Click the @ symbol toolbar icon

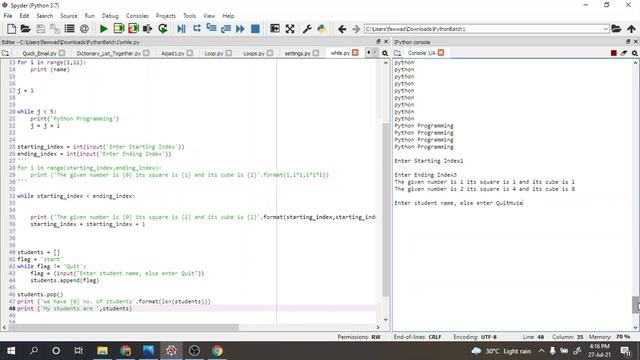tap(84, 29)
